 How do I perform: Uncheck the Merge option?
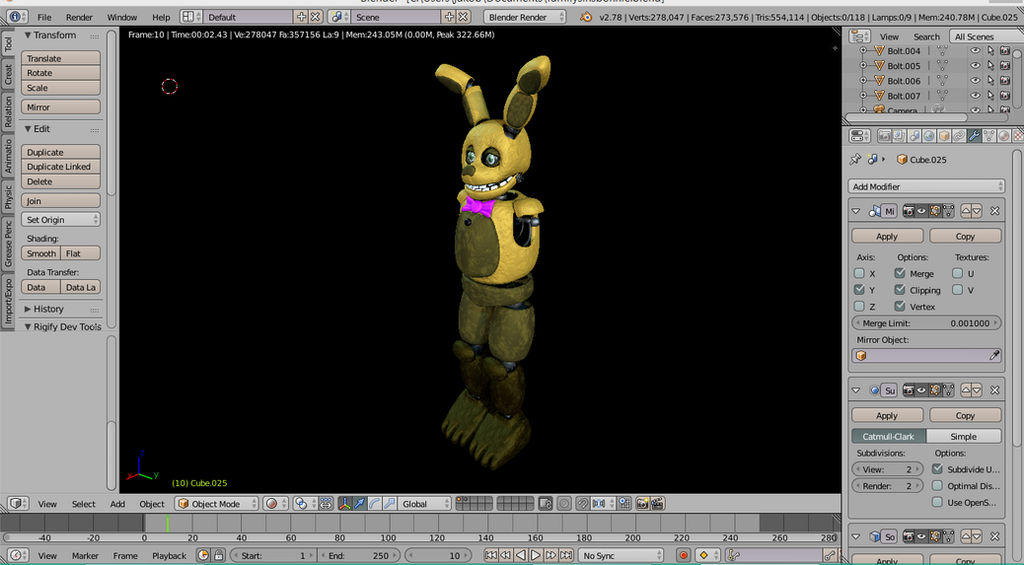coord(900,273)
